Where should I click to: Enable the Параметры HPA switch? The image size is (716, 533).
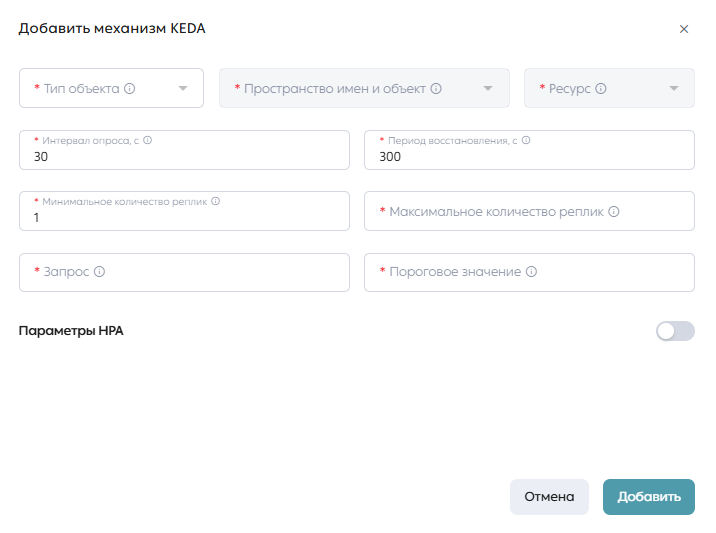[x=675, y=331]
